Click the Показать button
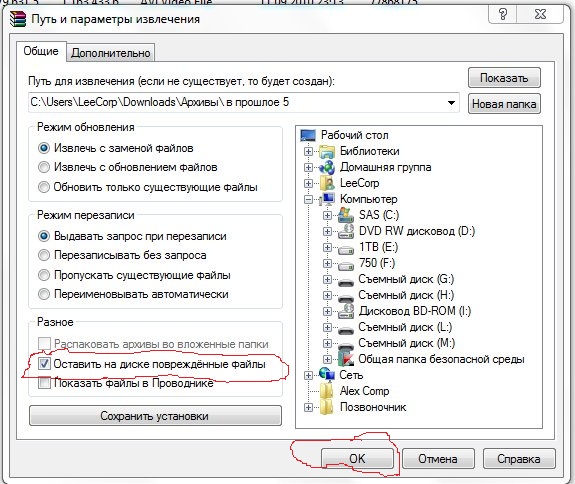 click(504, 78)
